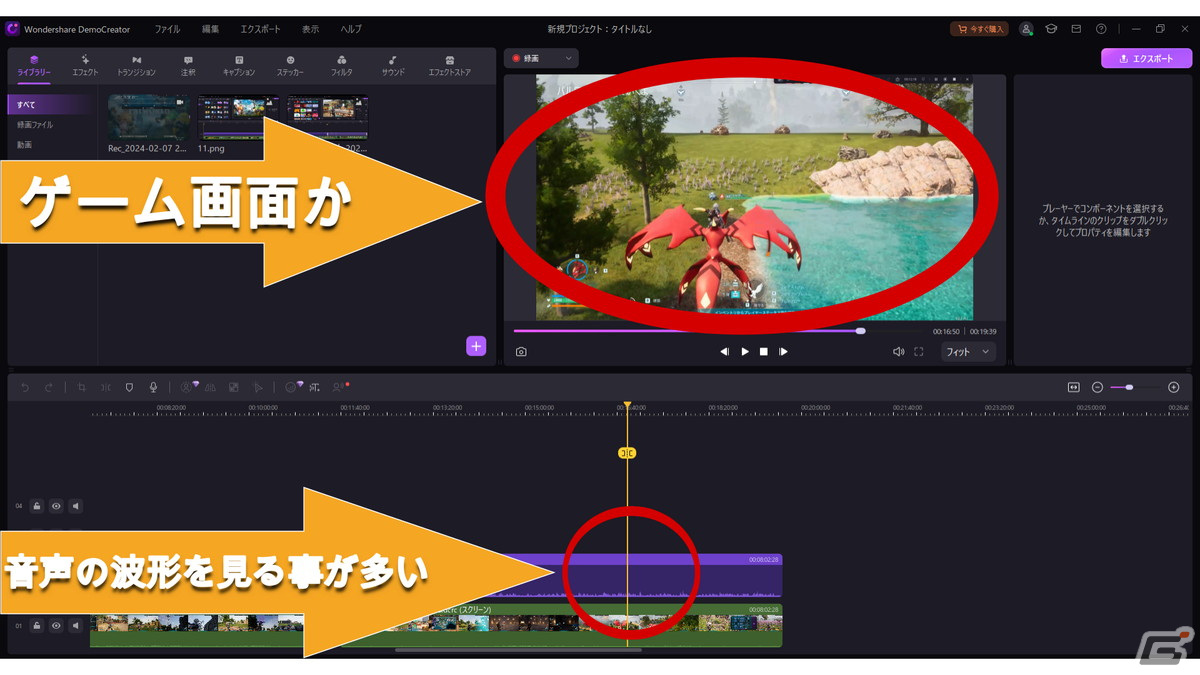Toggle the preview volume speaker icon
This screenshot has height=675, width=1200.
(898, 352)
